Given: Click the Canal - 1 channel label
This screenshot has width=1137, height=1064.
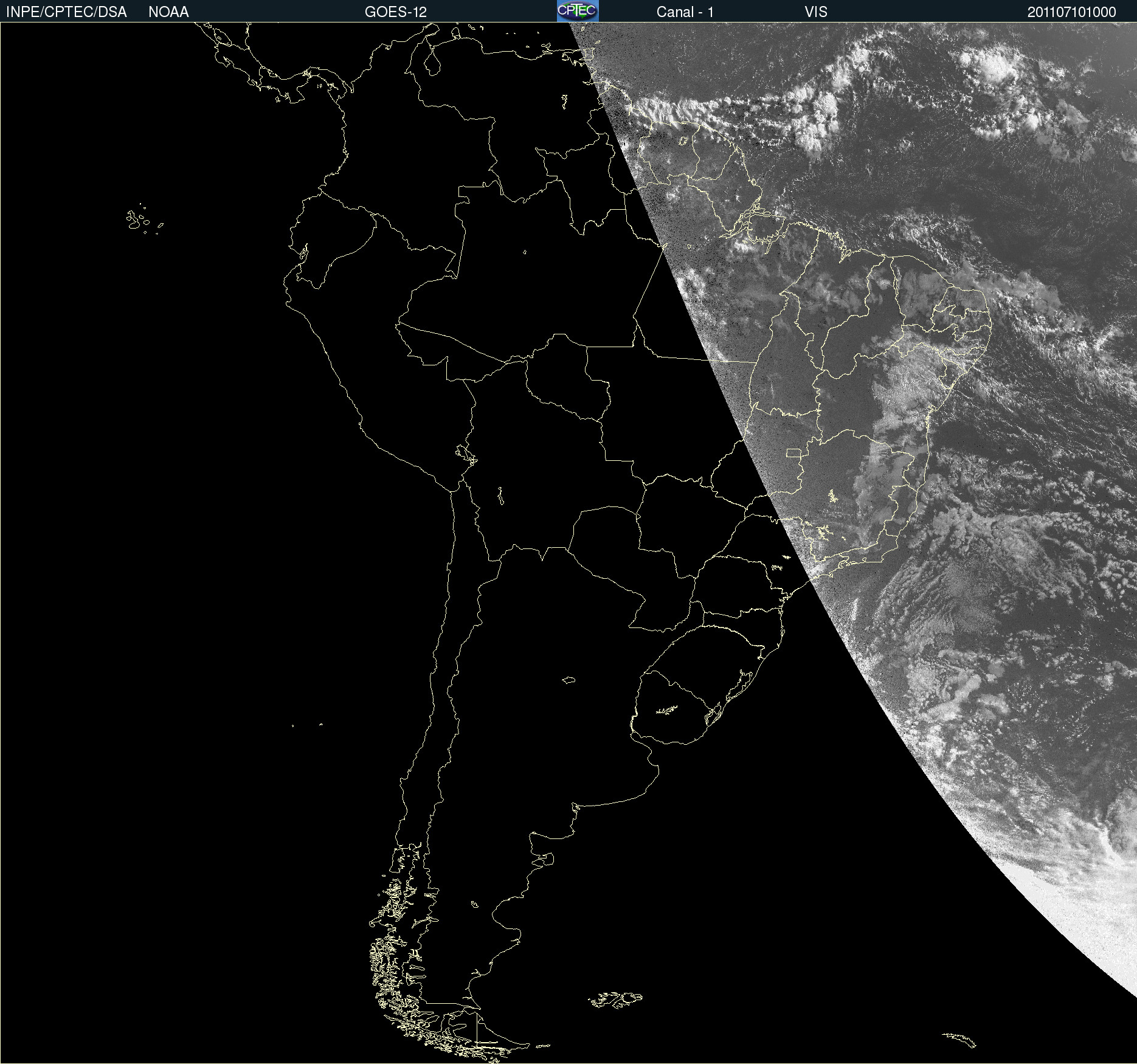Looking at the screenshot, I should pyautogui.click(x=685, y=12).
